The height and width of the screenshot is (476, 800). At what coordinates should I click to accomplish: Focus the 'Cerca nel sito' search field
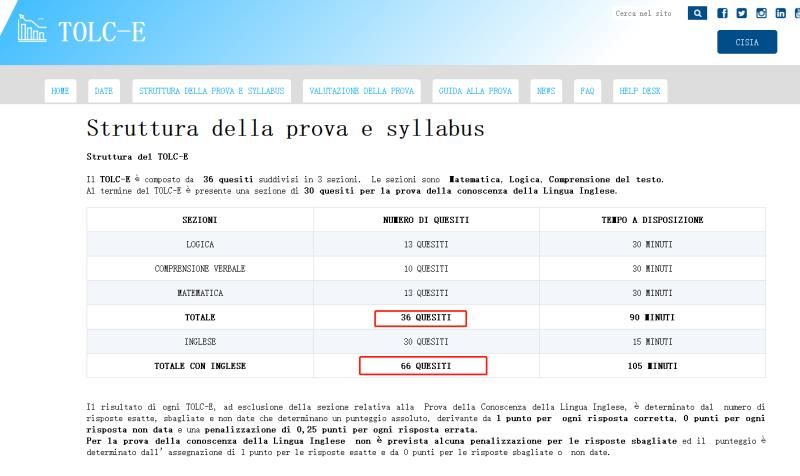tap(647, 13)
